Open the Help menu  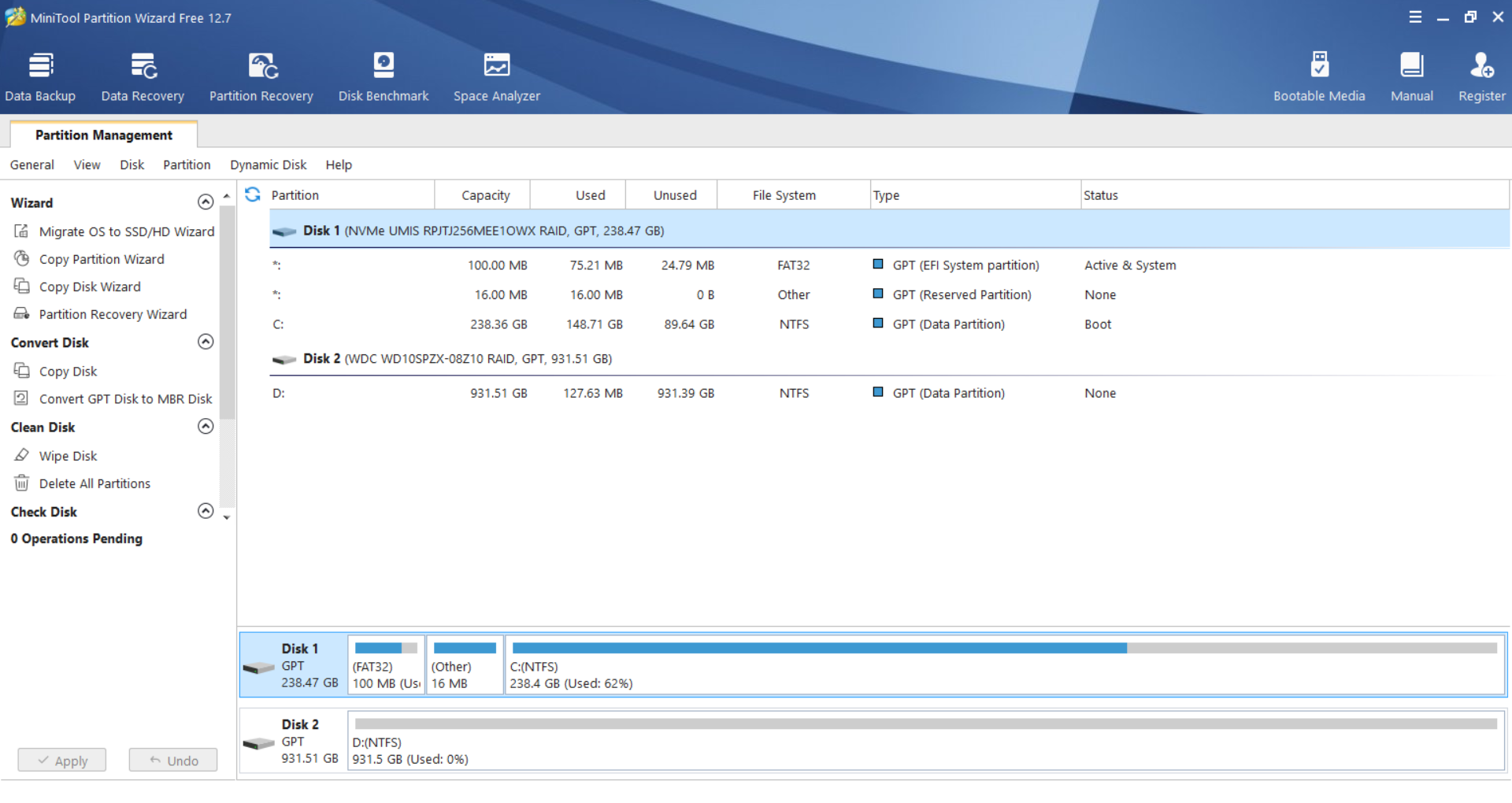coord(339,165)
